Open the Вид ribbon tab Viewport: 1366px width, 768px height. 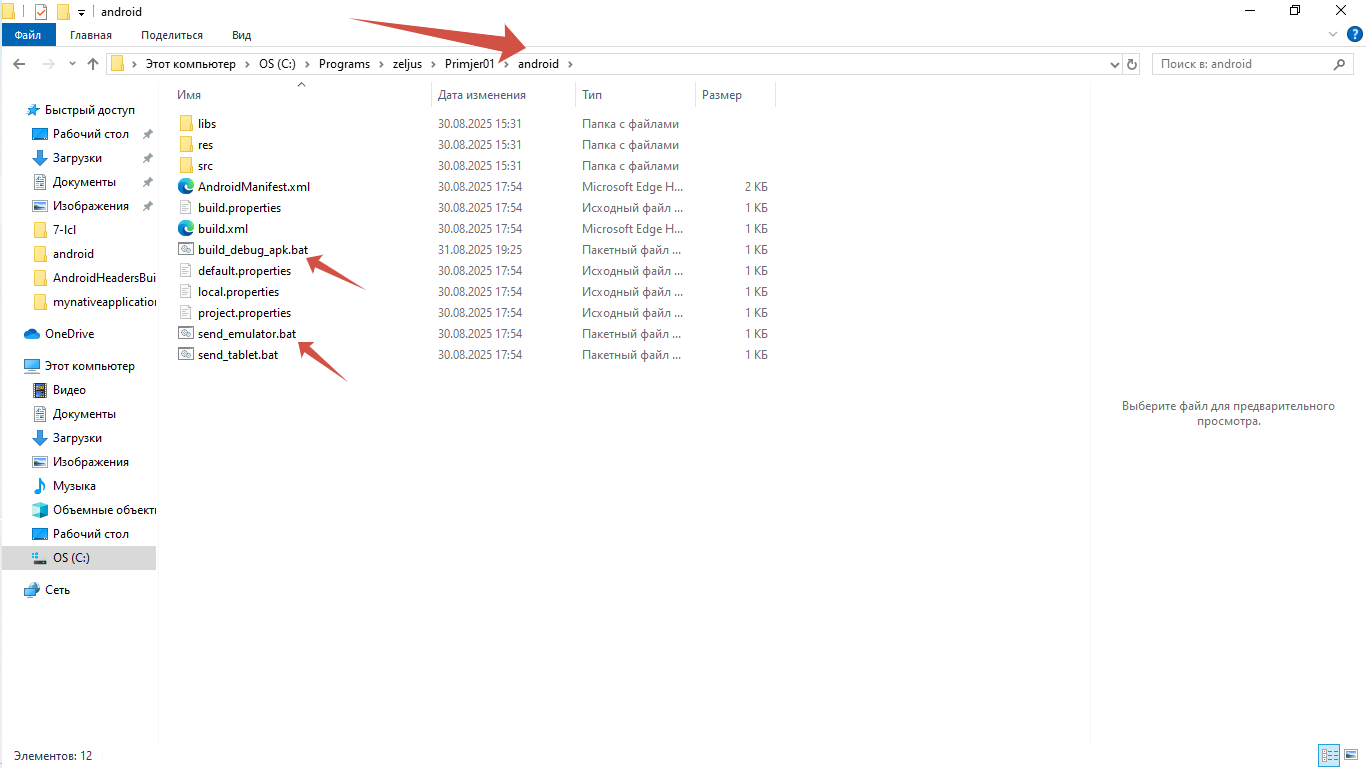point(241,35)
